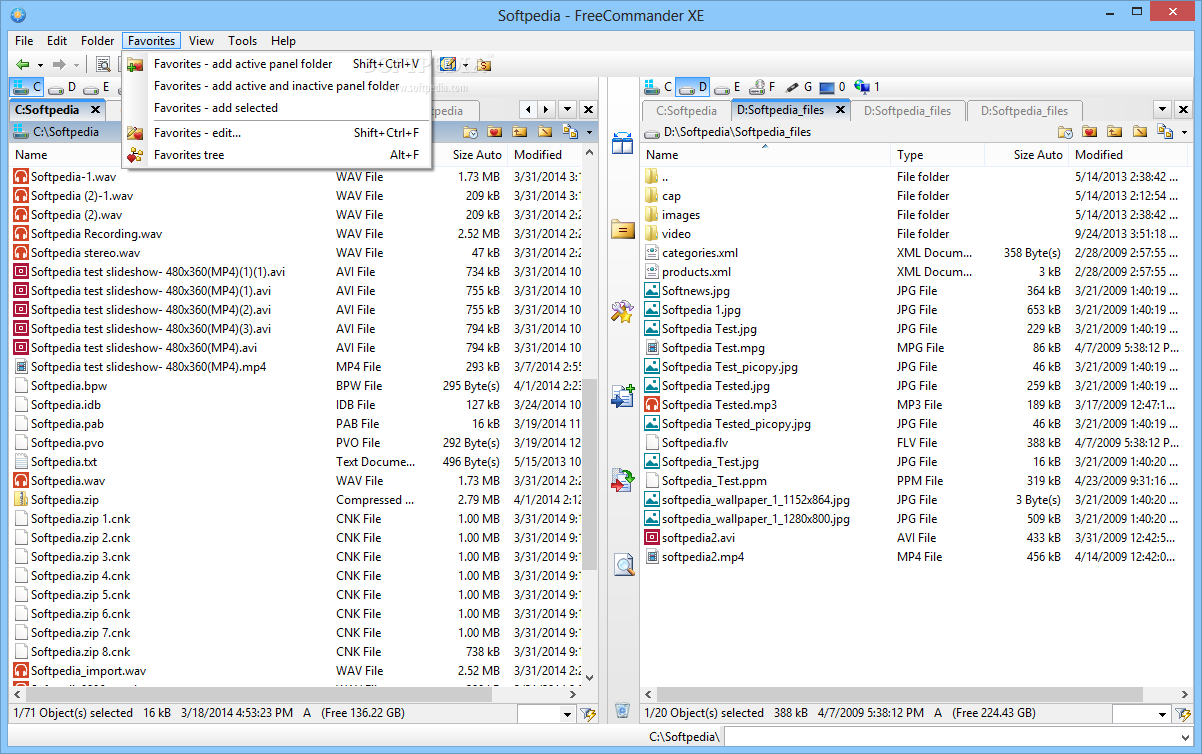The image size is (1202, 754).
Task: Click right panel filter funnel icon
Action: (x=1183, y=714)
